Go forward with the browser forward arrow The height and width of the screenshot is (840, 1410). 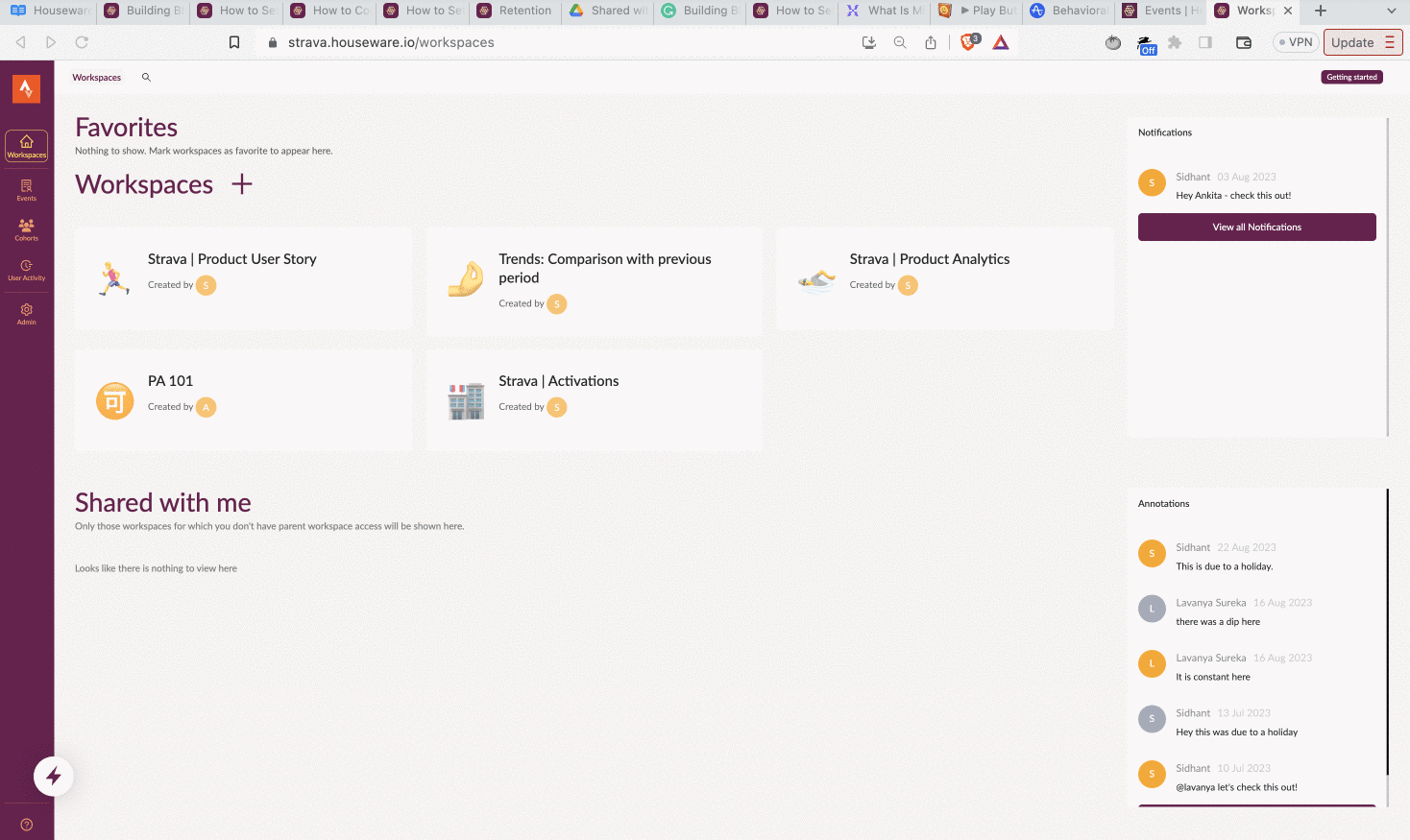[51, 42]
